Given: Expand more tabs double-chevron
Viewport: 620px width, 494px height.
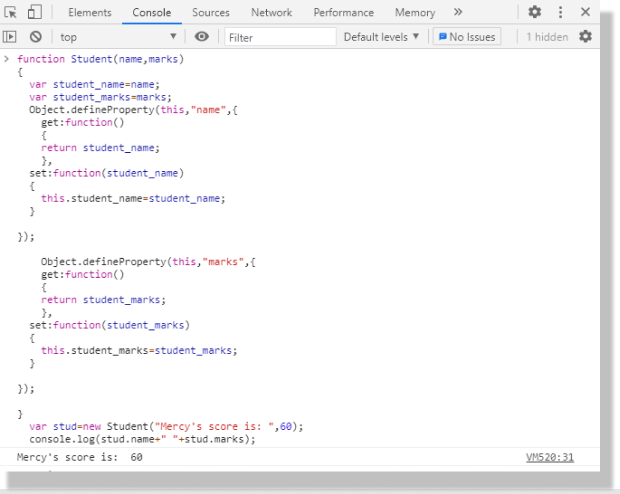Looking at the screenshot, I should 458,12.
